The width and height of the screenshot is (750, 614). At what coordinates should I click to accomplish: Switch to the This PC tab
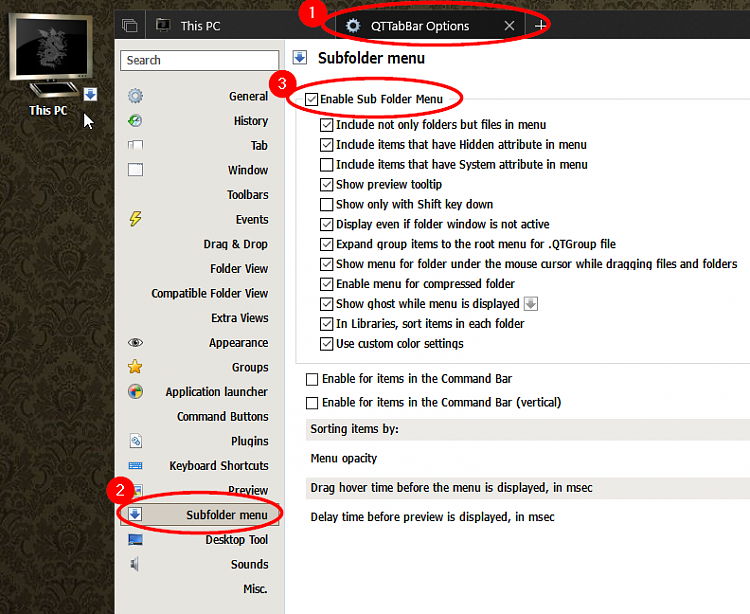[x=200, y=26]
